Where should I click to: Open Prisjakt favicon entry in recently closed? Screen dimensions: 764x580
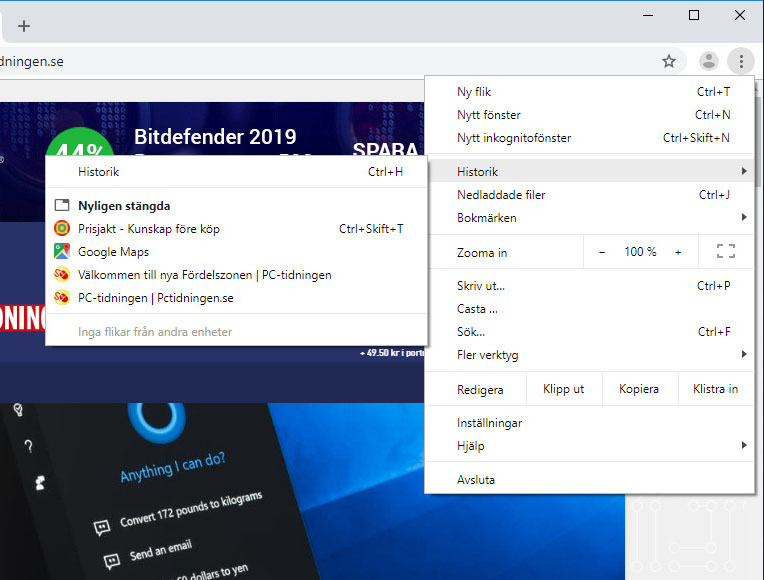tap(62, 228)
